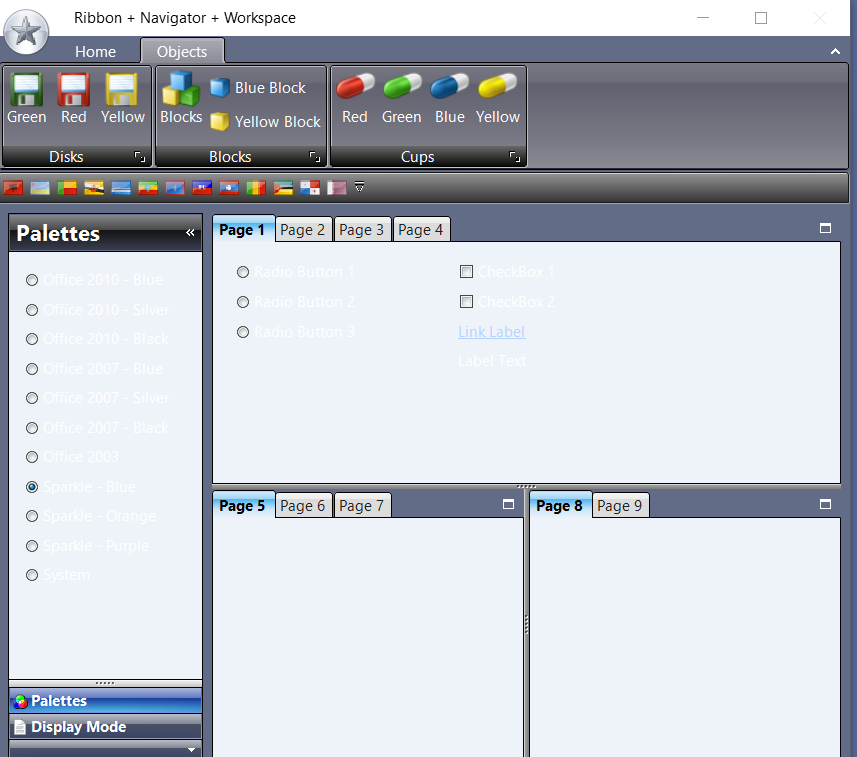Click the Link Label hyperlink
This screenshot has height=757, width=857.
(491, 331)
